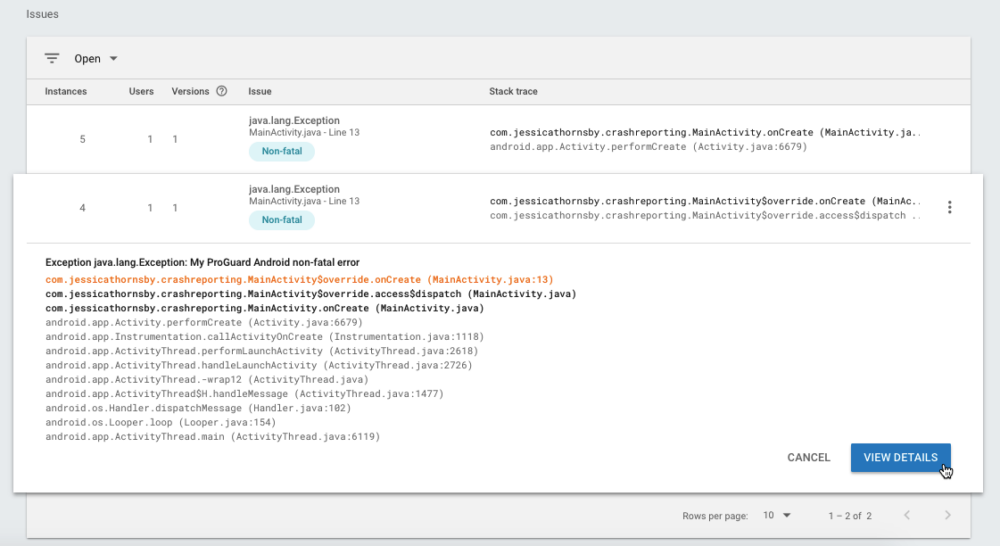Click the Versions help question mark icon
Viewport: 1000px width, 546px height.
(x=222, y=91)
